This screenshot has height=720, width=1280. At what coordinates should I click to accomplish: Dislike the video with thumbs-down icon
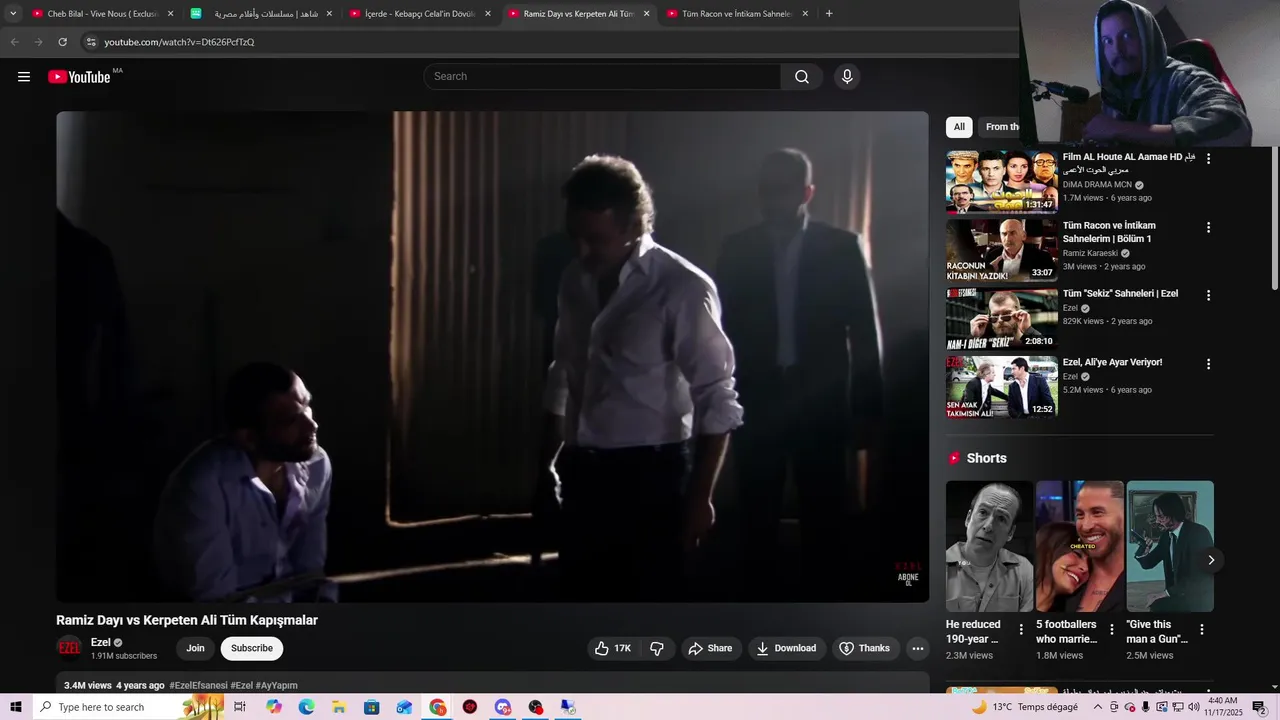point(657,648)
